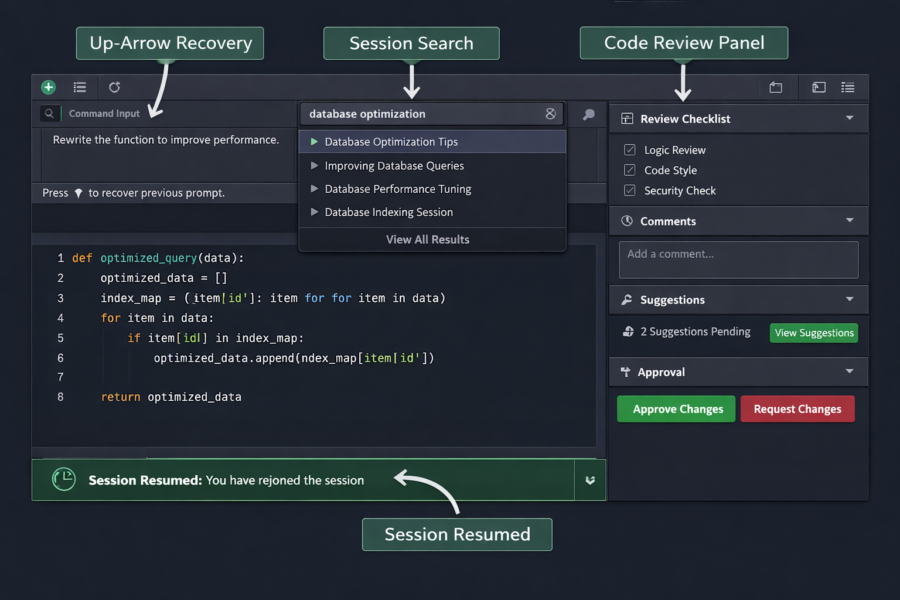This screenshot has height=600, width=900.
Task: Click View All Results
Action: 428,239
